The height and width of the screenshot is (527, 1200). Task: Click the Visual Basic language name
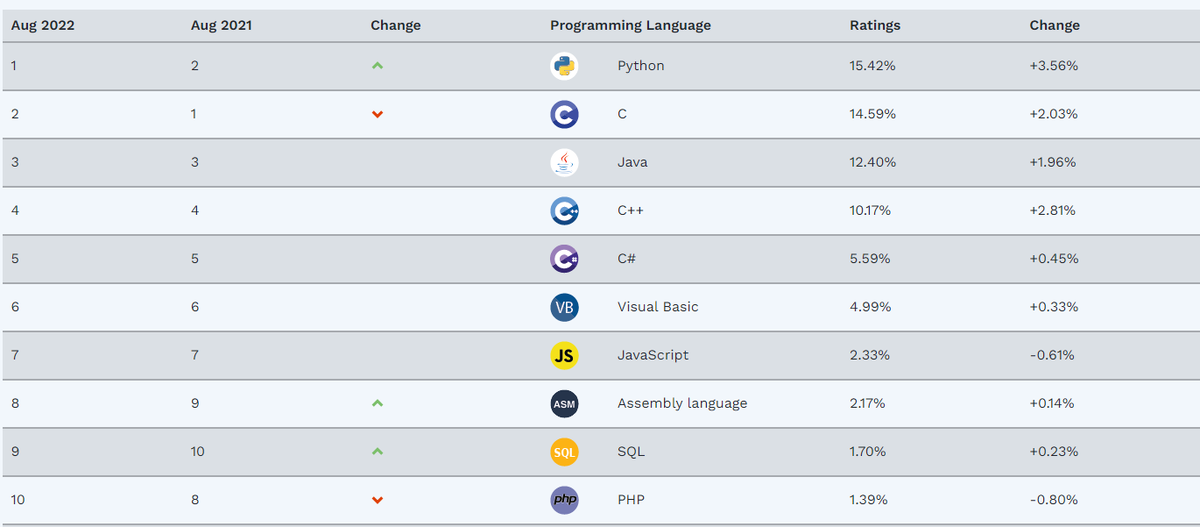click(x=658, y=307)
